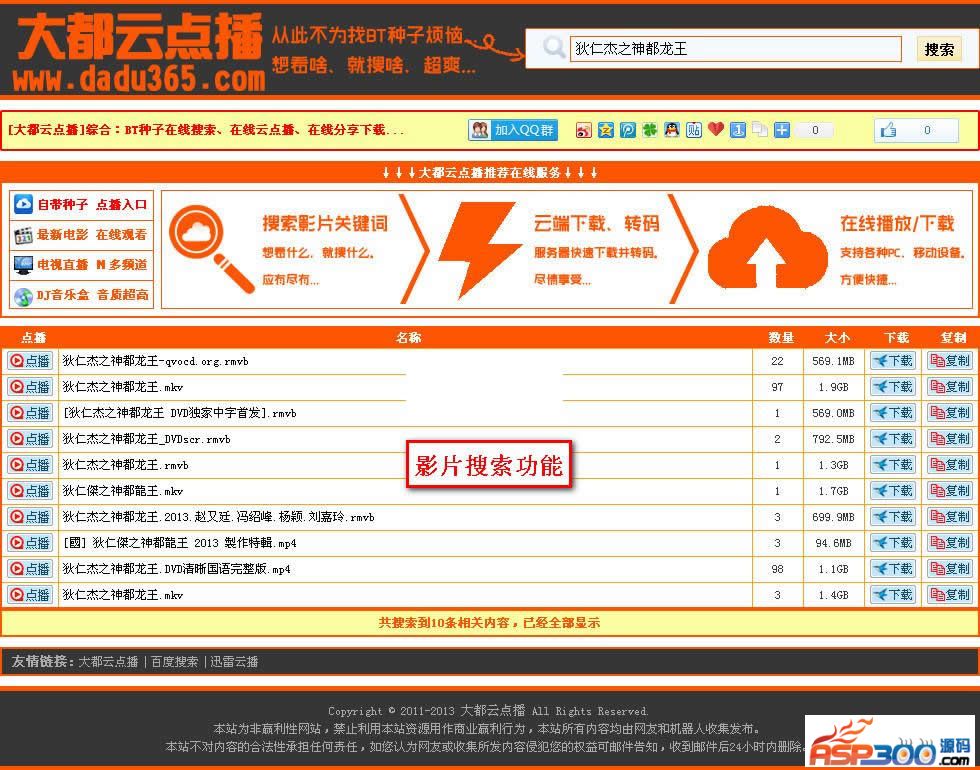Image resolution: width=980 pixels, height=770 pixels.
Task: Click 点播 for 狄仁杰之神都龙王_DVDscr.rmvb
Action: point(30,439)
